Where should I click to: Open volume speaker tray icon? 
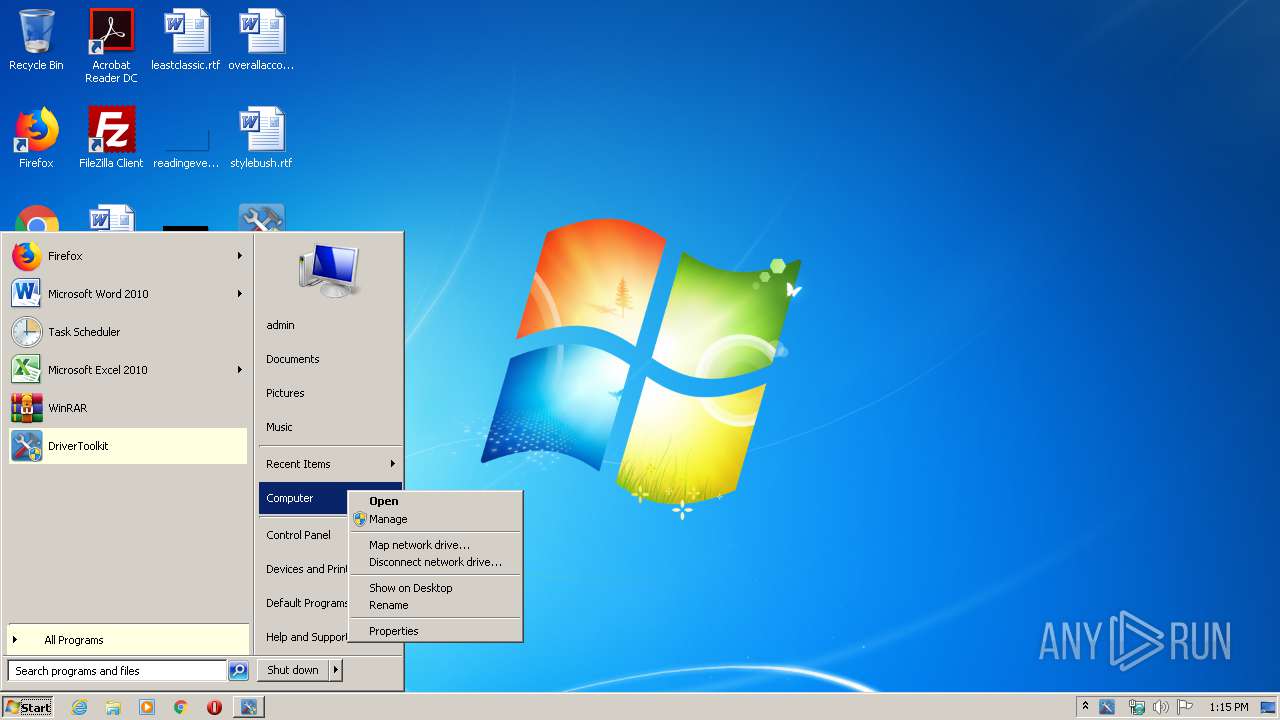(x=1161, y=707)
